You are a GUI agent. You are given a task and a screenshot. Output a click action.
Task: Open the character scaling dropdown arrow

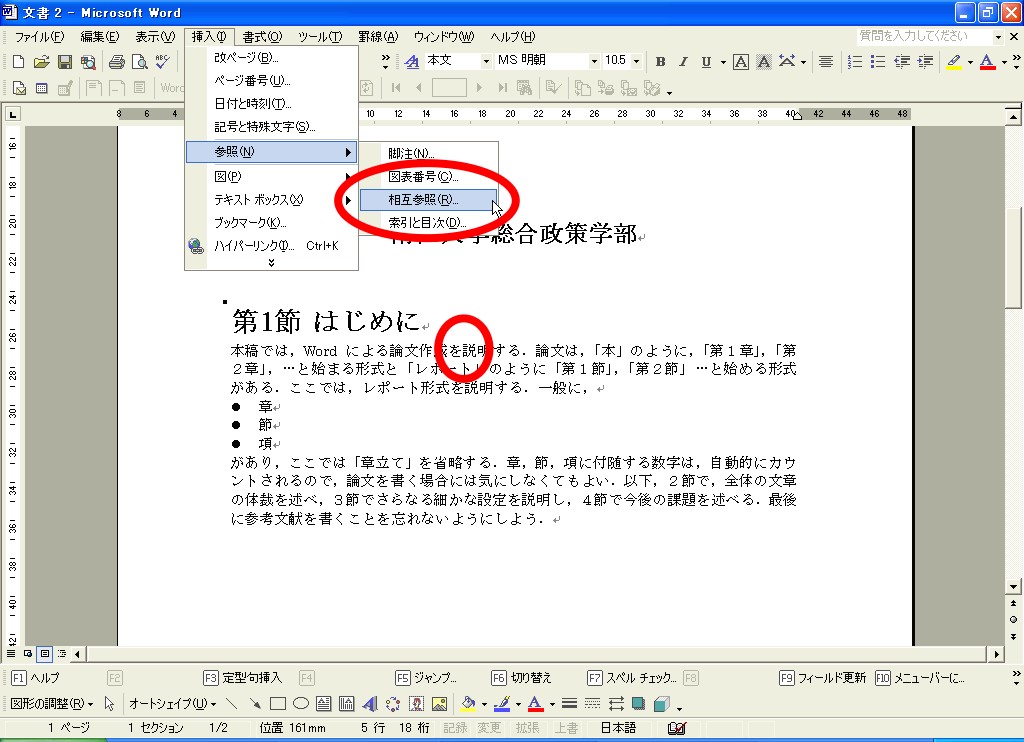tap(803, 62)
